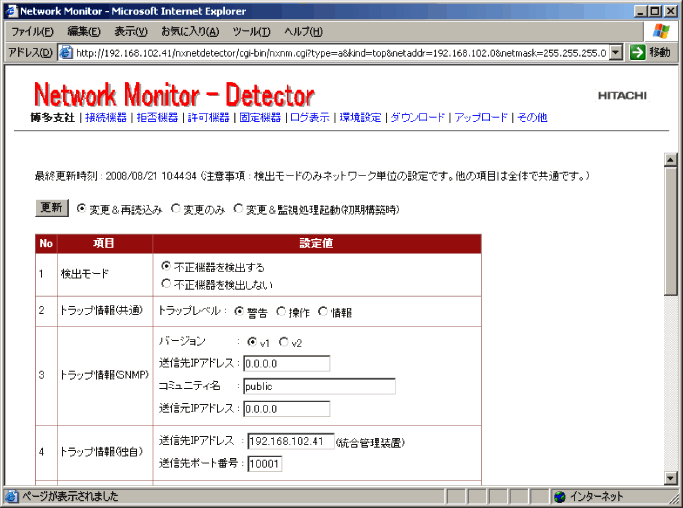Select SNMP version v1
The image size is (683, 508).
252,342
